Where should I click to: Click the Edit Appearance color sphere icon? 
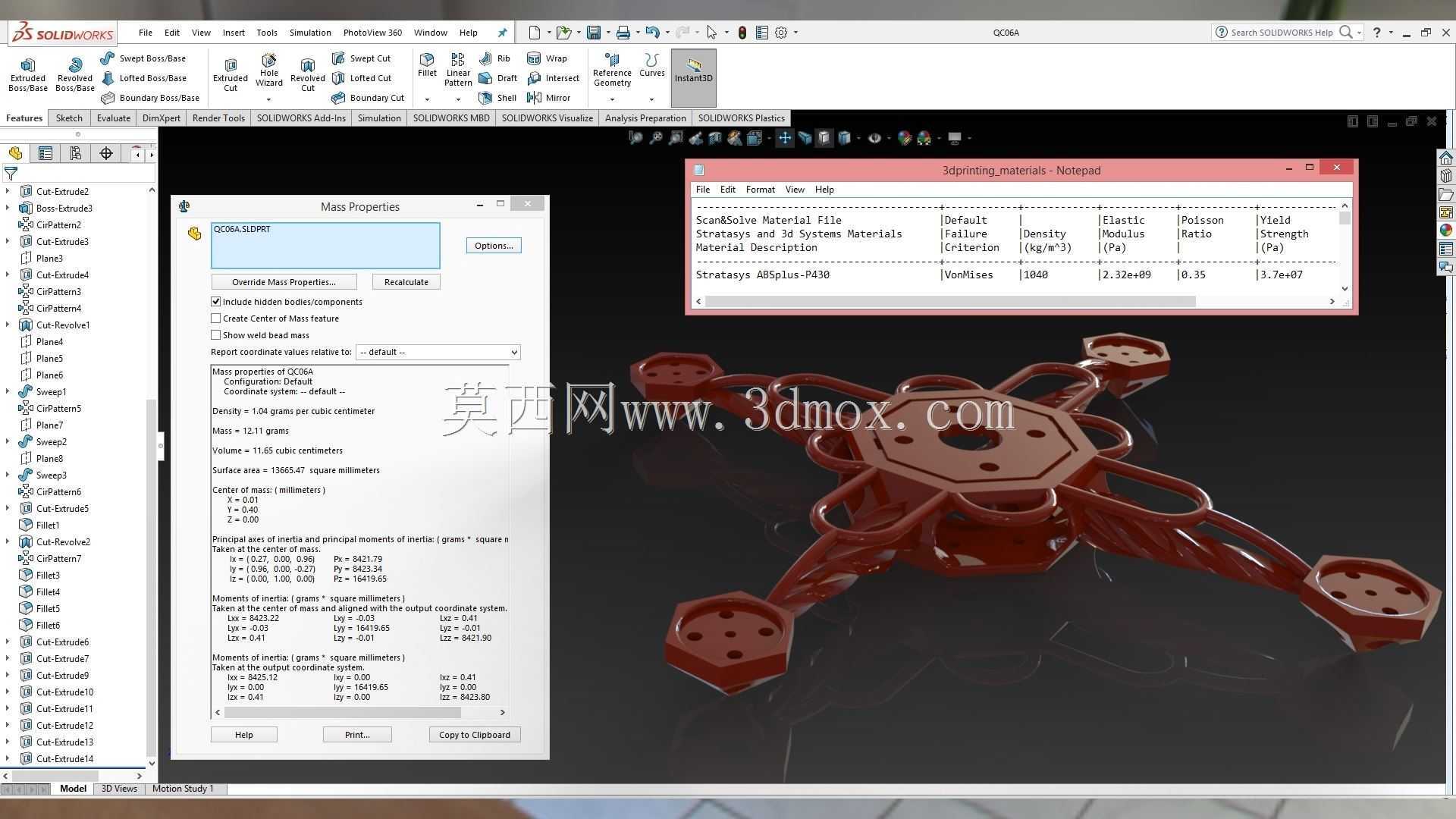(904, 138)
